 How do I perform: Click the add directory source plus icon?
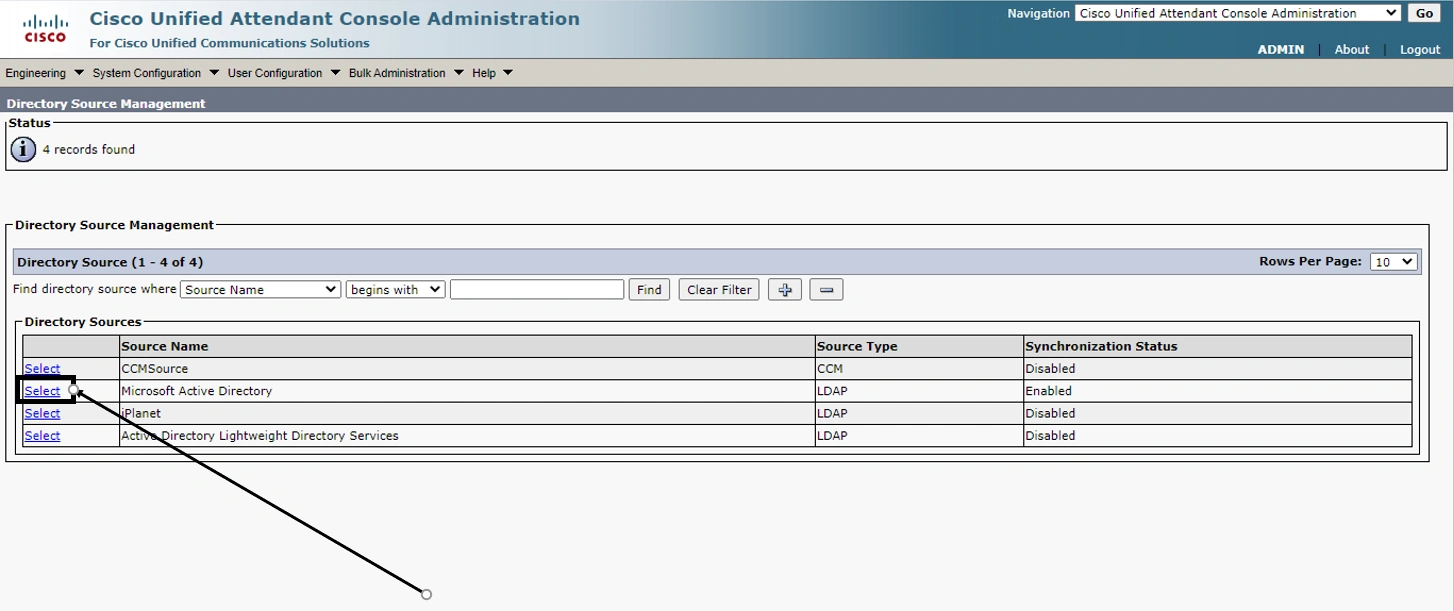pyautogui.click(x=785, y=290)
